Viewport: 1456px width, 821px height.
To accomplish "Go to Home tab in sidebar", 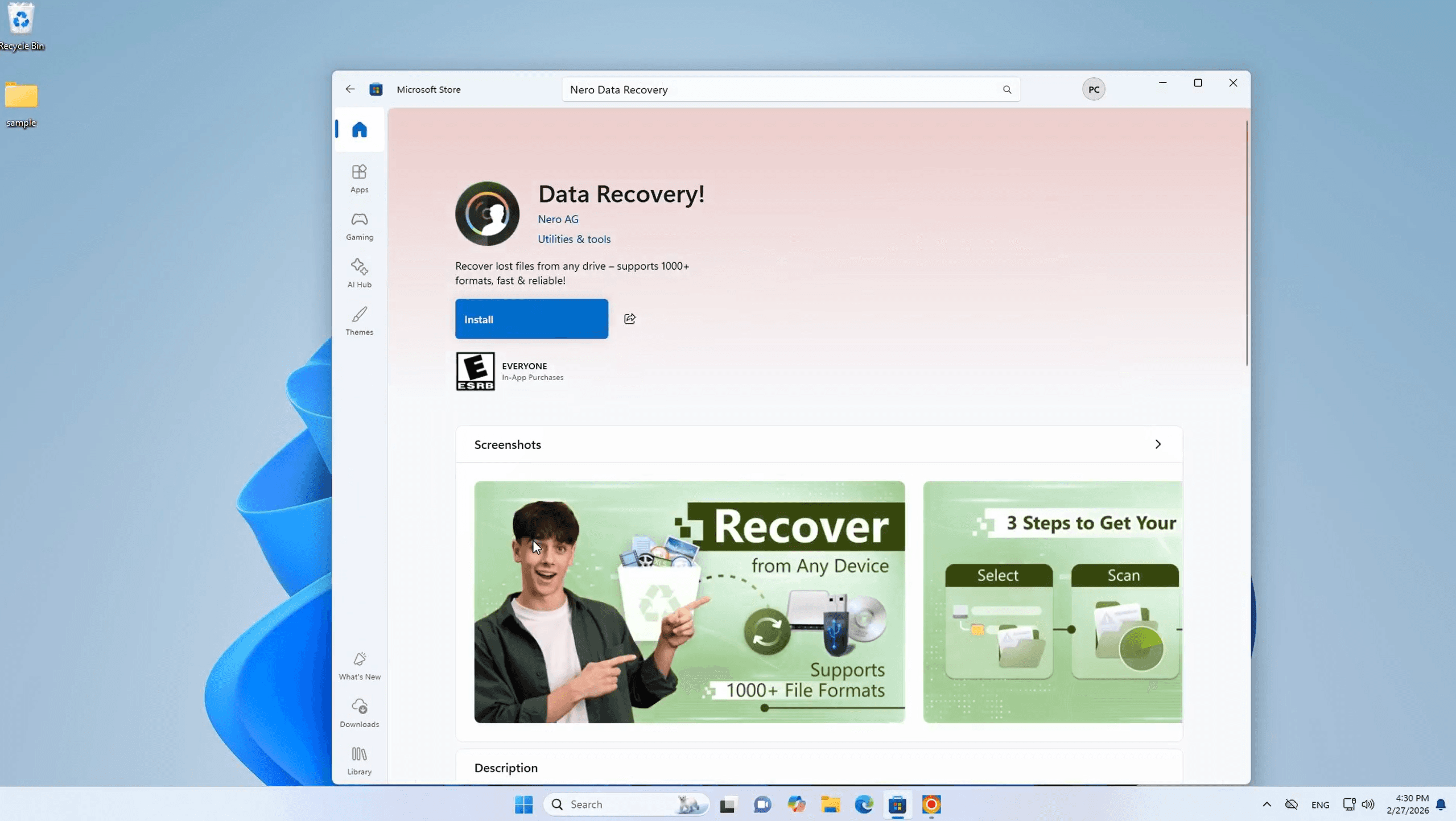I will click(359, 130).
